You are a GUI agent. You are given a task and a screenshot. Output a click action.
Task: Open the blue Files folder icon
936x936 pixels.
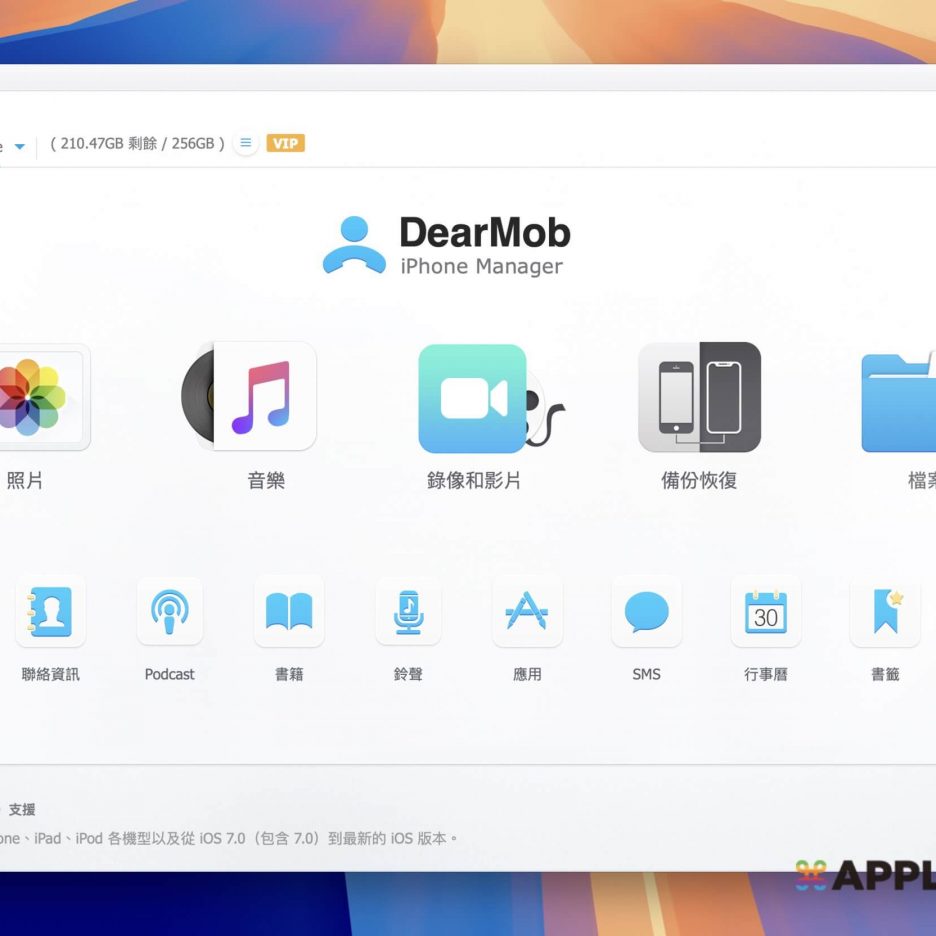tap(899, 402)
